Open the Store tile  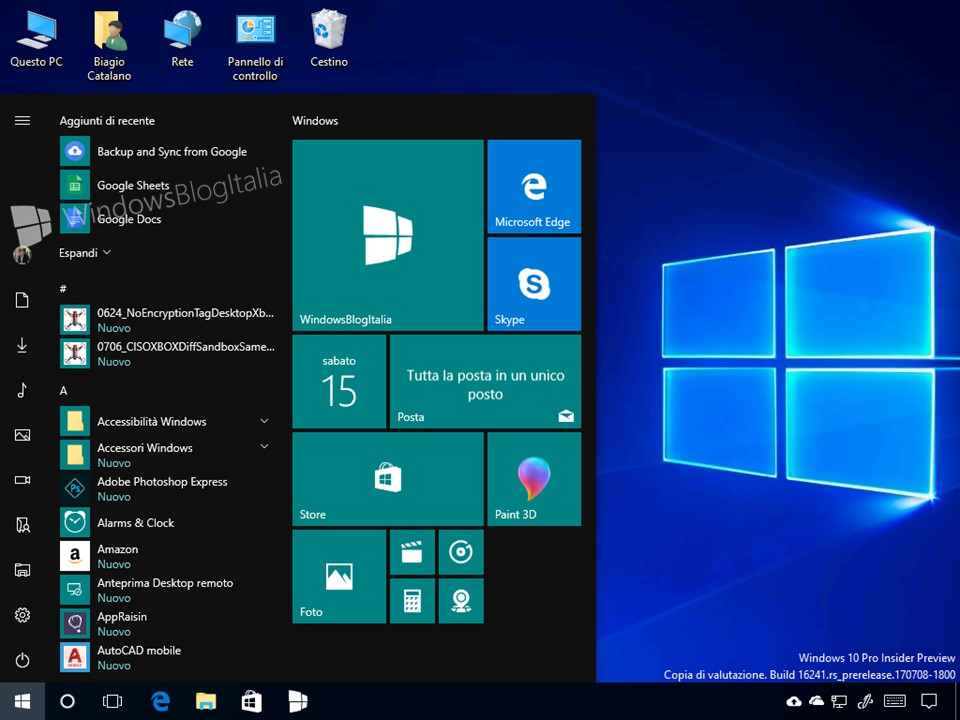coord(388,479)
